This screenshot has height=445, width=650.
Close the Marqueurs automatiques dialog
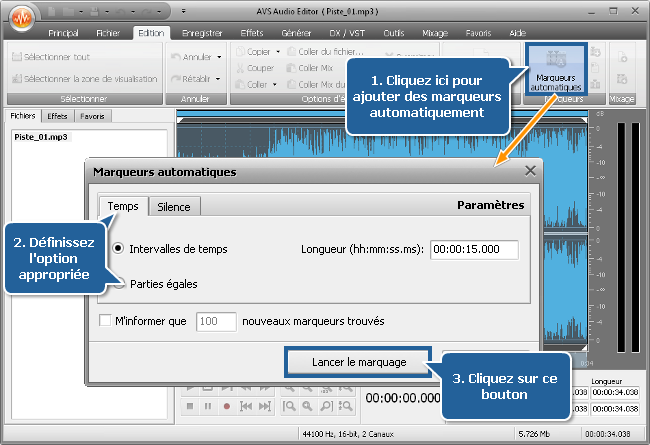530,171
